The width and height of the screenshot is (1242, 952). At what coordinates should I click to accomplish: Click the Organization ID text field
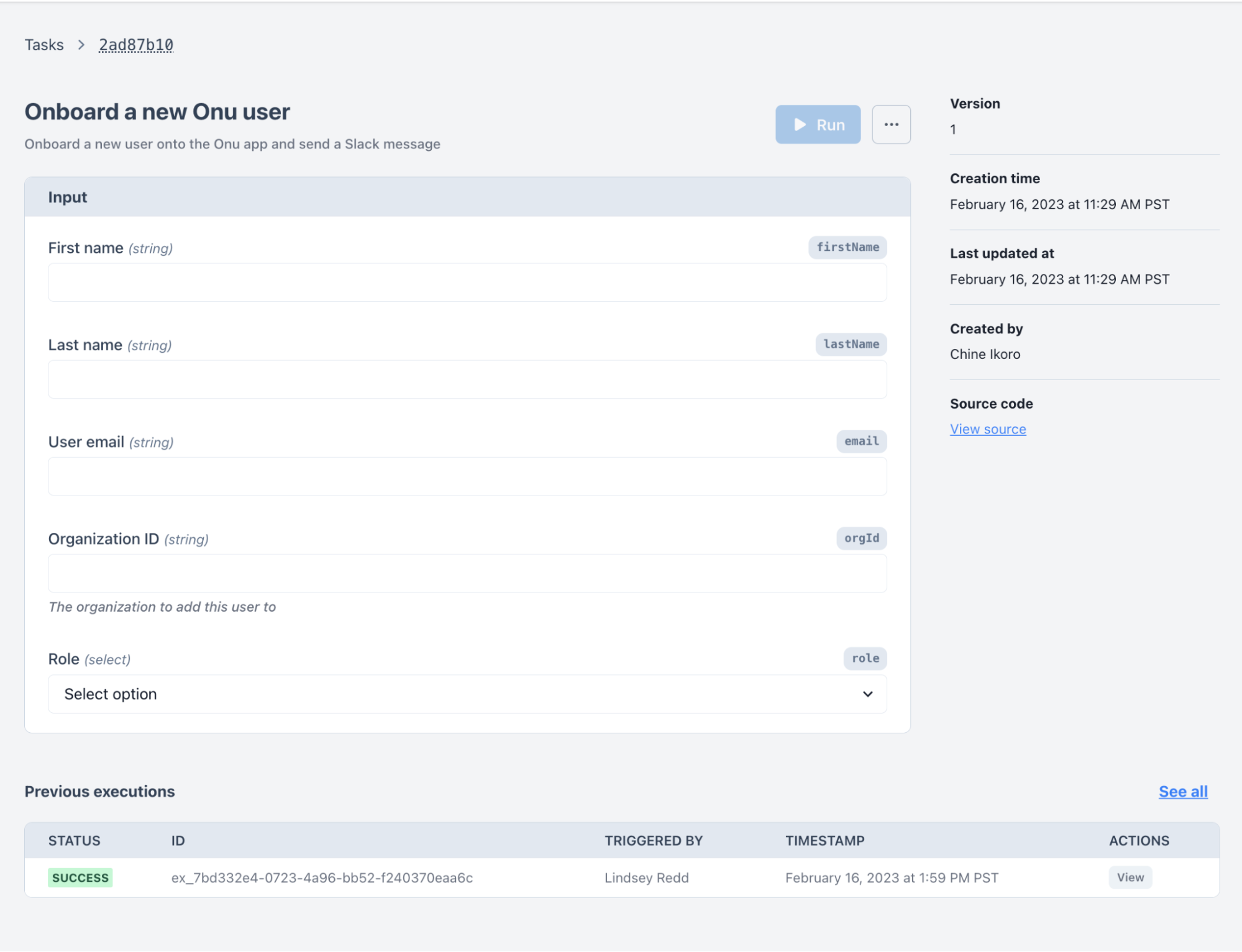[x=467, y=573]
